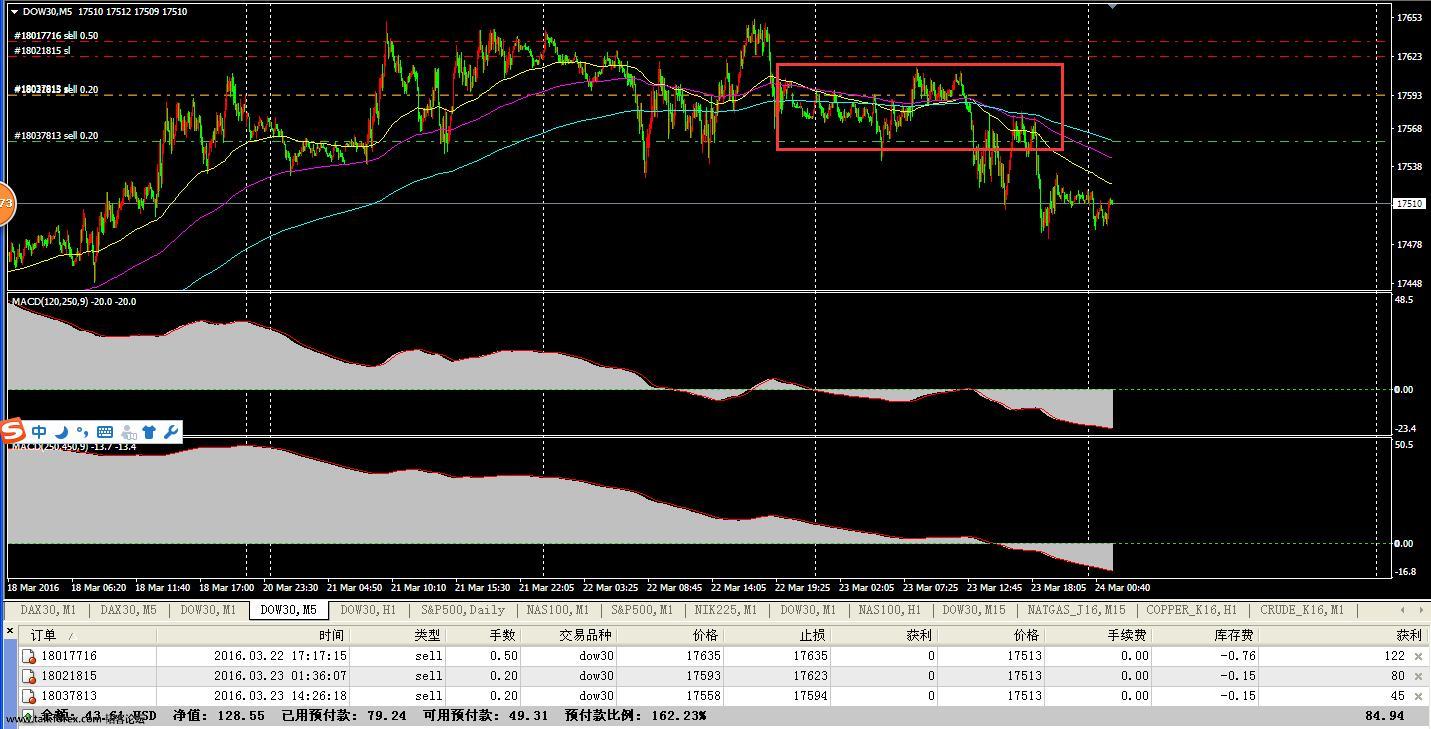
Task: Click the 可用预付款: 49.31 free margin text
Action: [486, 716]
